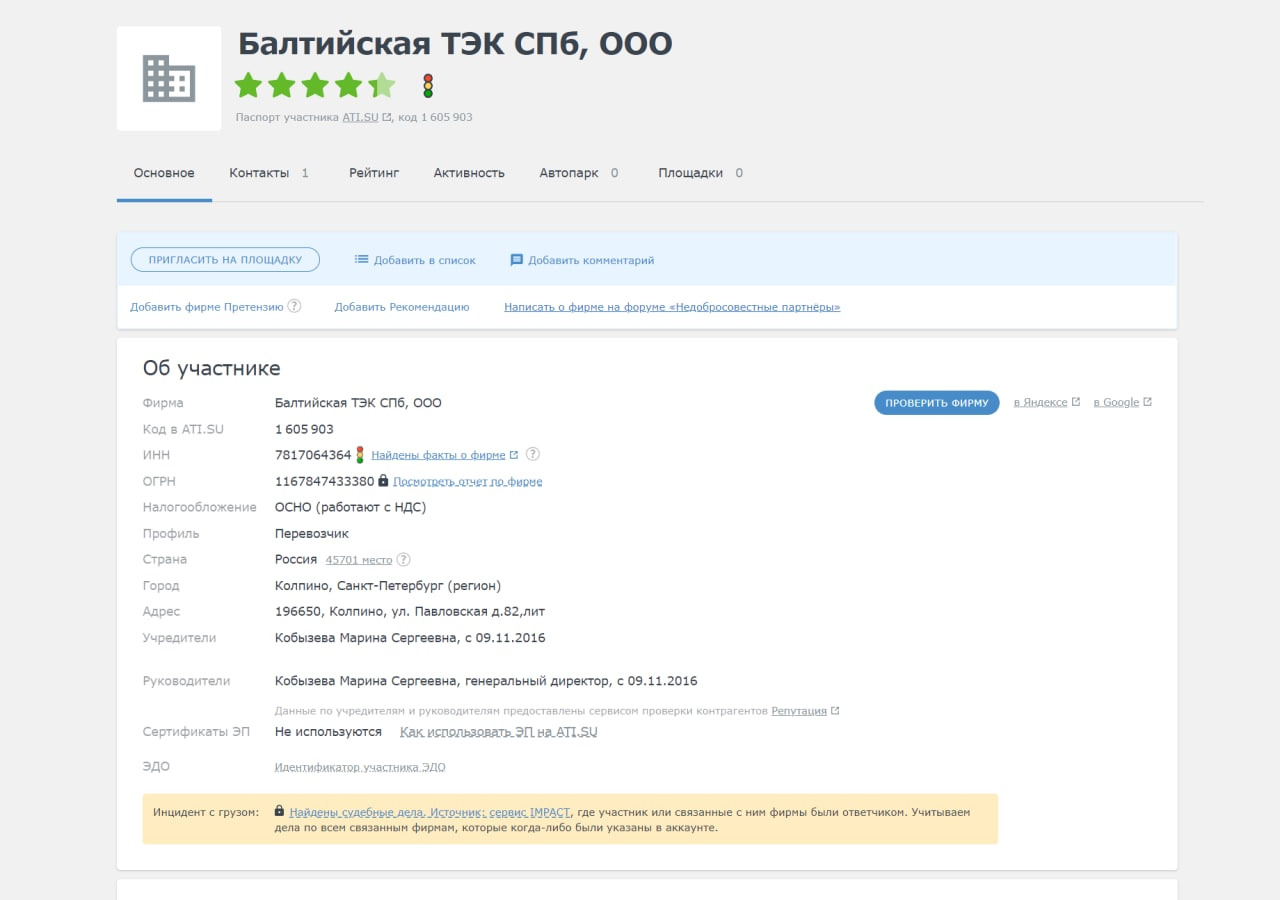Open the Найдены судебные дела link

pos(430,812)
